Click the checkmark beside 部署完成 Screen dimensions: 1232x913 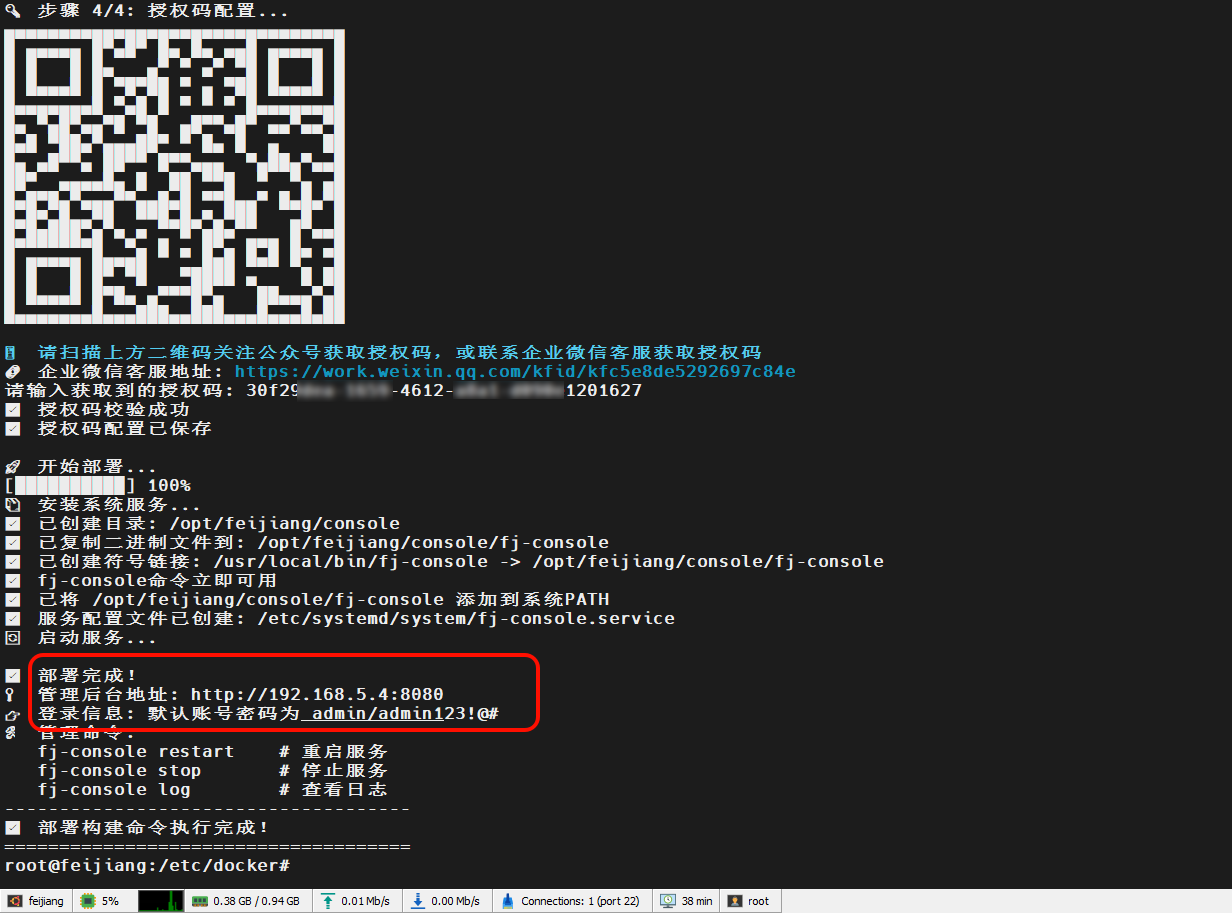pyautogui.click(x=12, y=676)
